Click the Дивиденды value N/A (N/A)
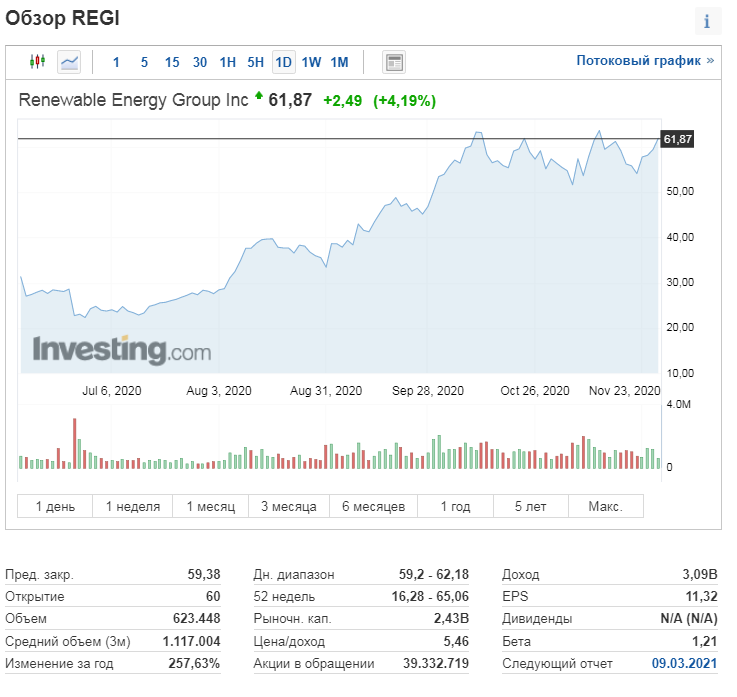The image size is (737, 697). tap(689, 618)
